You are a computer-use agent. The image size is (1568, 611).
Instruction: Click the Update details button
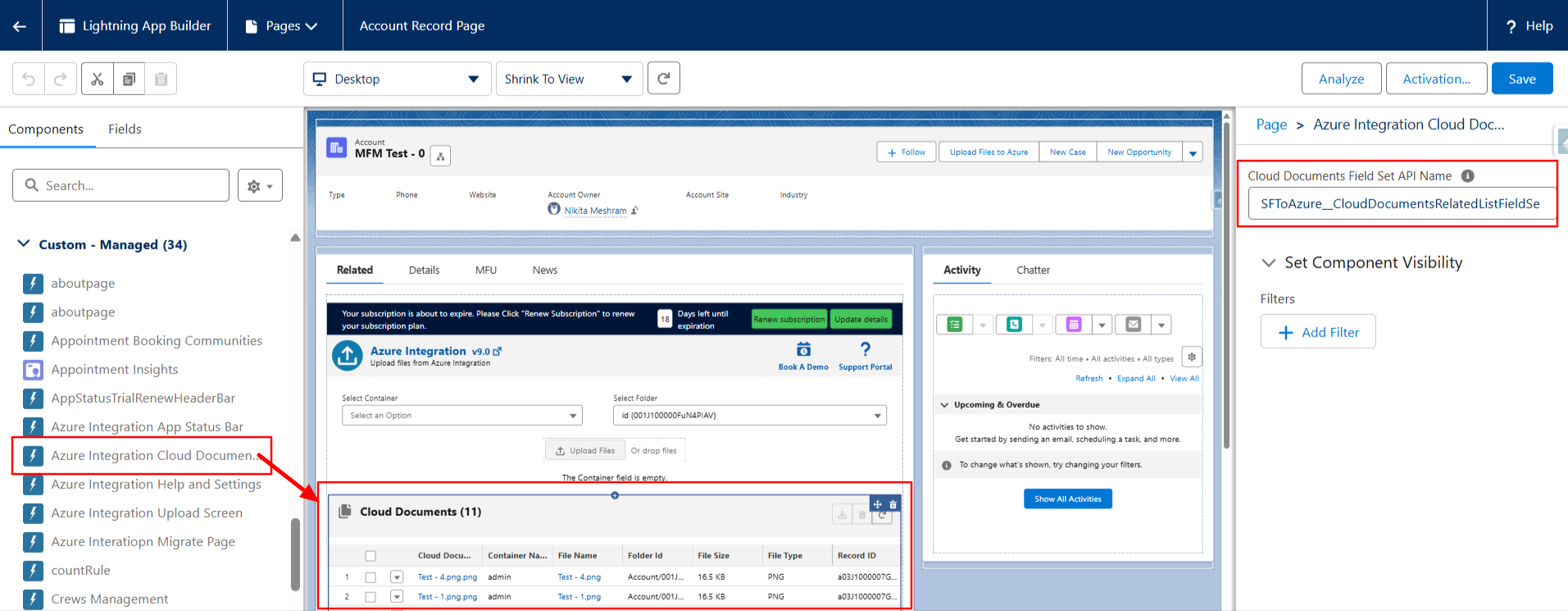pyautogui.click(x=861, y=319)
